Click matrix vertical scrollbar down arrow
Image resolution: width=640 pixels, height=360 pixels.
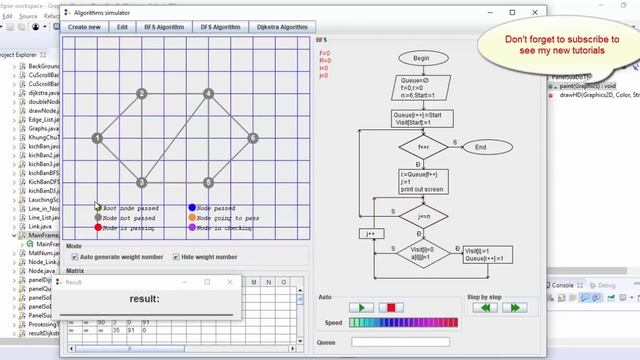click(300, 341)
